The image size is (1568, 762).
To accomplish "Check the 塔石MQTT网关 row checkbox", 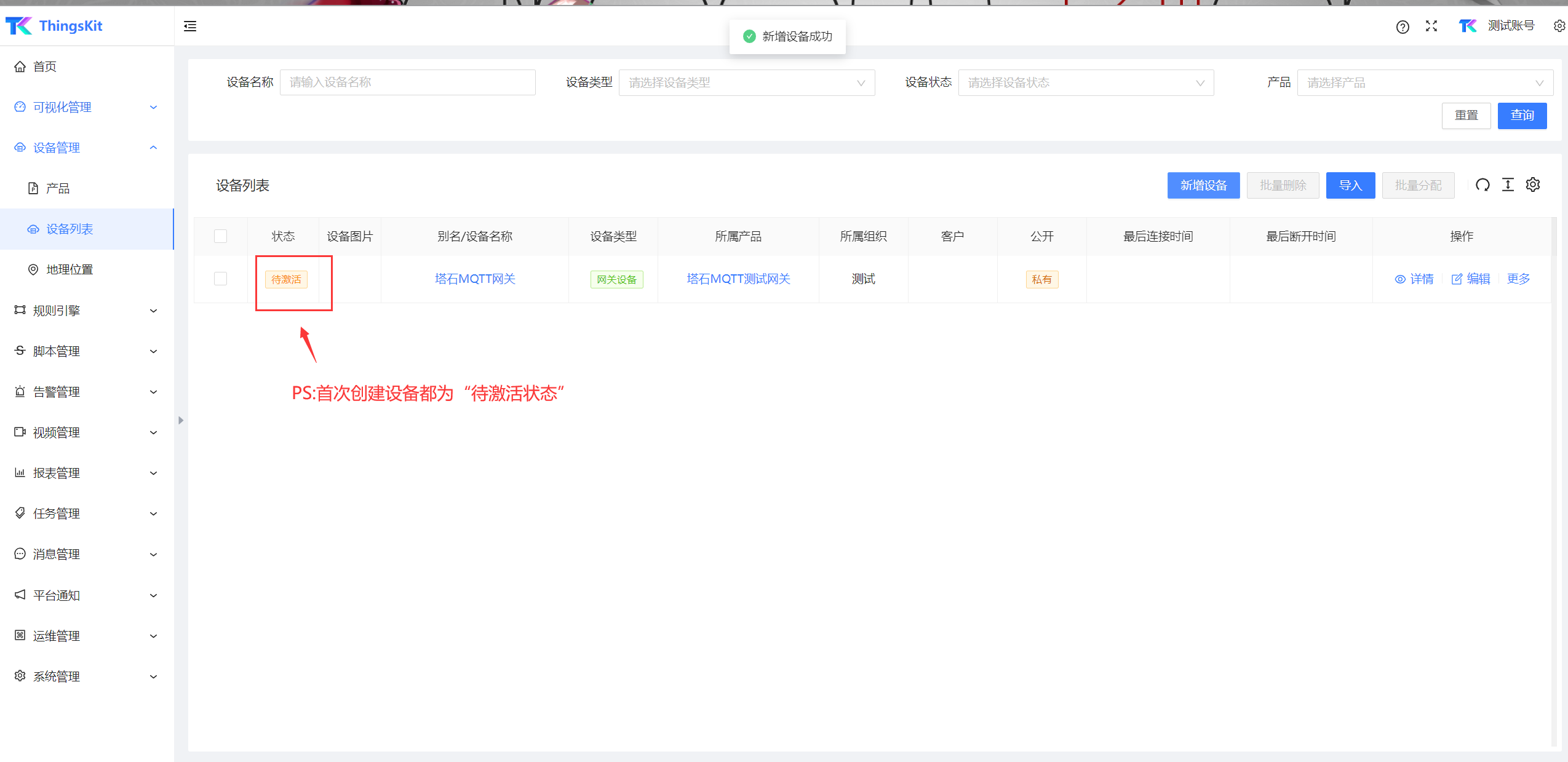I will 220,279.
